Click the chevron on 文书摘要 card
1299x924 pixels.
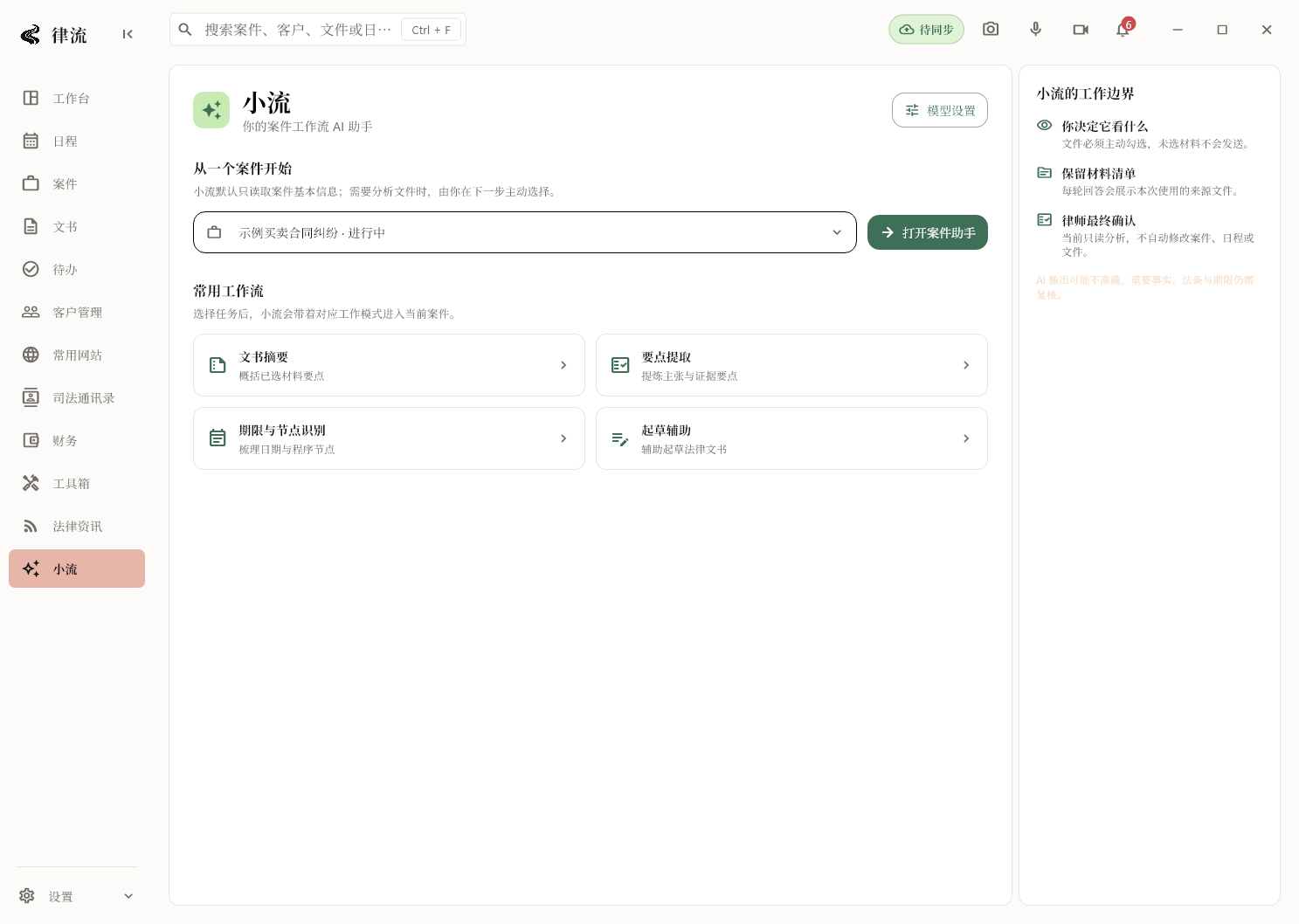click(563, 365)
